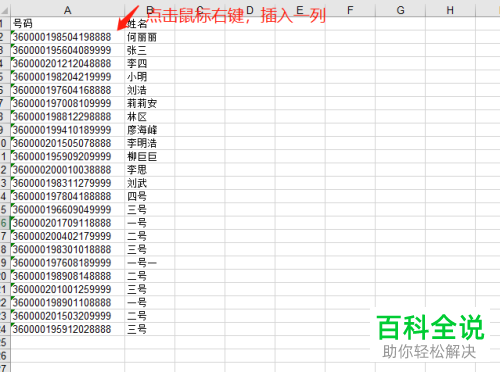Screen dimensions: 500x372
Task: Select cell 360000198901108888
Action: click(x=67, y=303)
